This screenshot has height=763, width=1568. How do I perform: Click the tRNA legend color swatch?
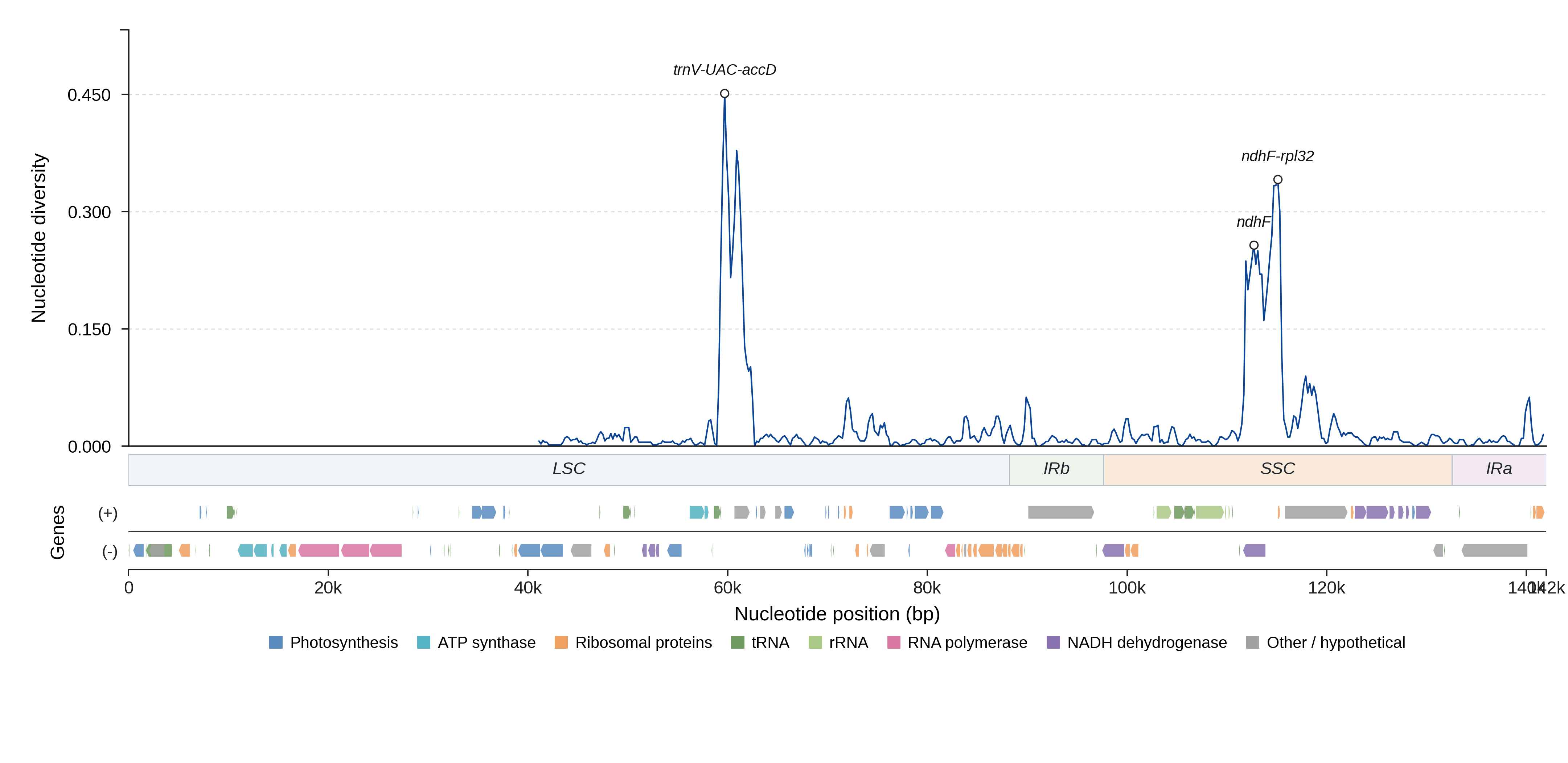(x=738, y=642)
